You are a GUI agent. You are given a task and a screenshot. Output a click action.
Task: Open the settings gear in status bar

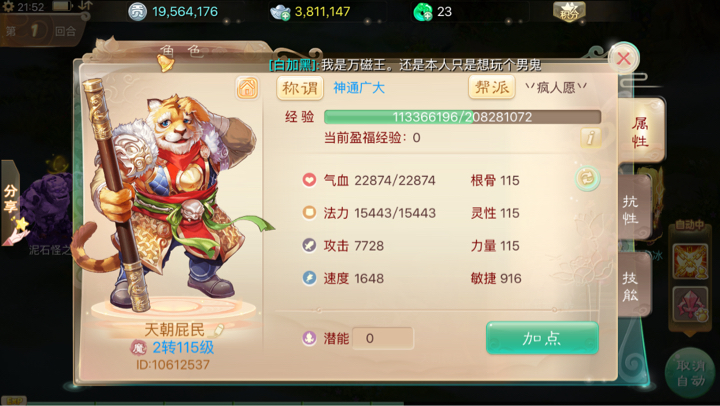click(8, 7)
